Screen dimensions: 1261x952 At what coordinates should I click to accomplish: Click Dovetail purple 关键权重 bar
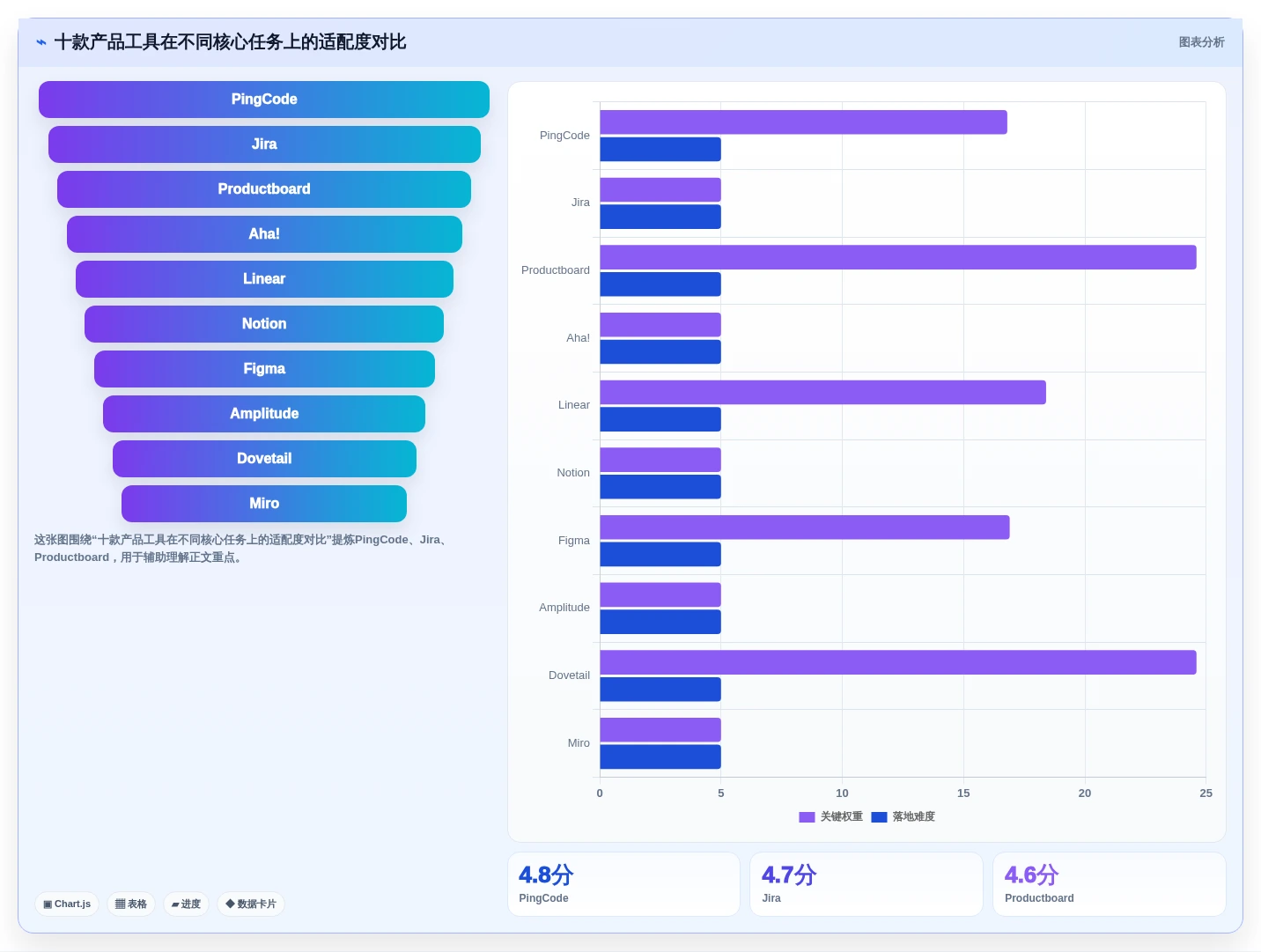click(x=898, y=662)
